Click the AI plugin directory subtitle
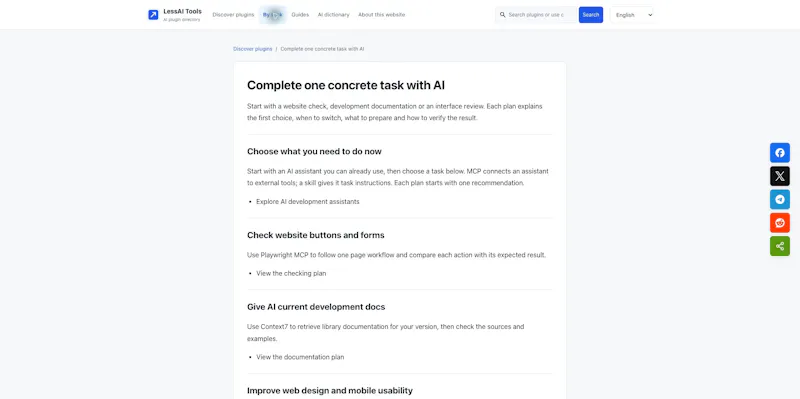Image resolution: width=800 pixels, height=399 pixels. [x=182, y=19]
